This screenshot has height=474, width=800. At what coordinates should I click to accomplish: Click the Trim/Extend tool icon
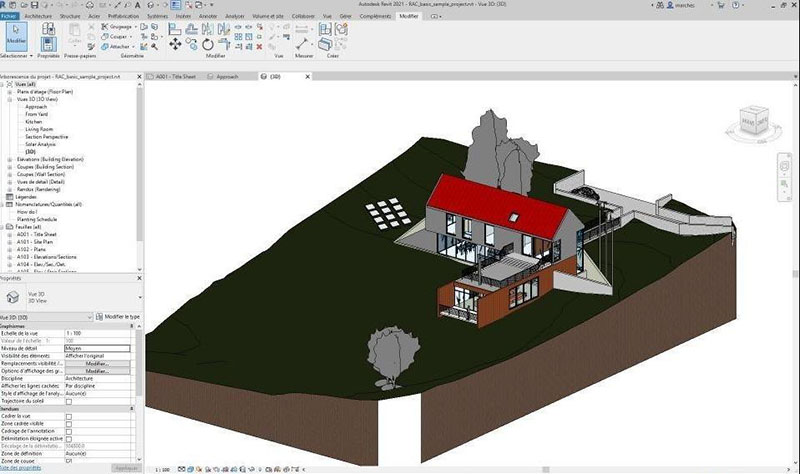[224, 44]
